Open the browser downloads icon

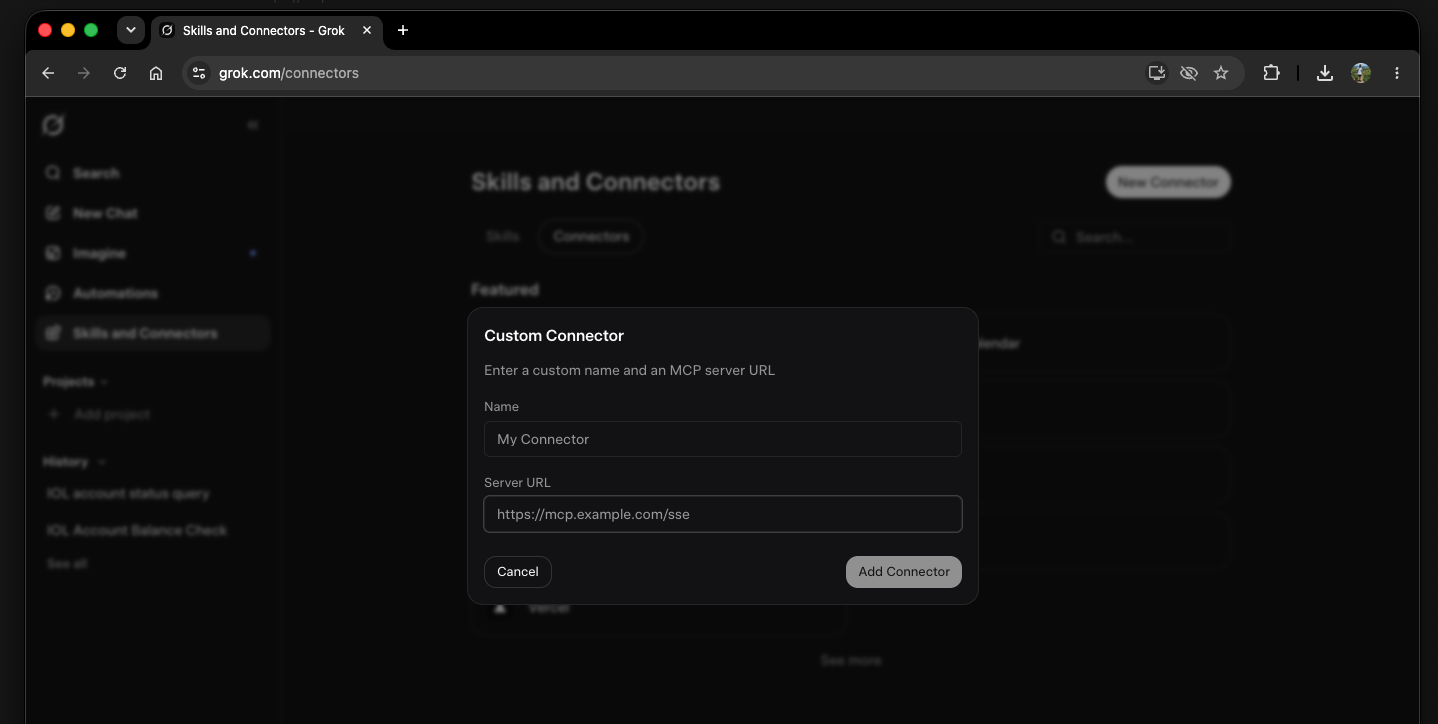tap(1325, 73)
